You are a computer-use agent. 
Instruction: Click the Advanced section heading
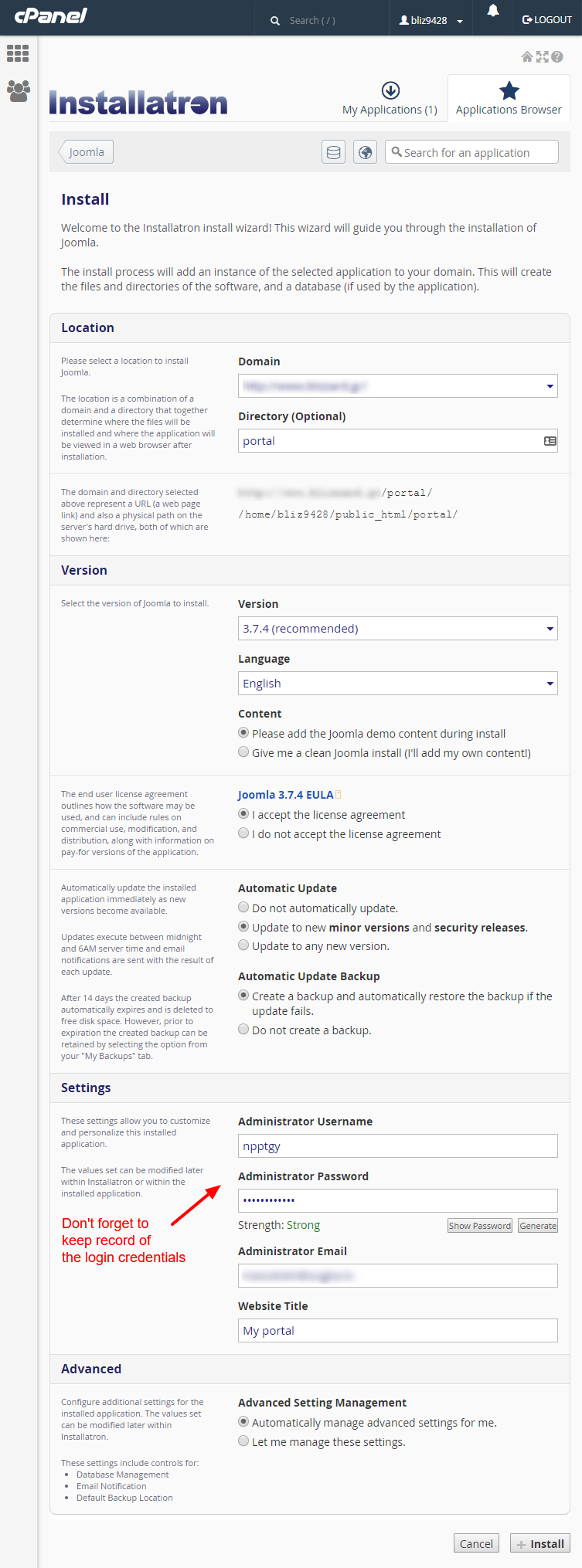point(91,1369)
